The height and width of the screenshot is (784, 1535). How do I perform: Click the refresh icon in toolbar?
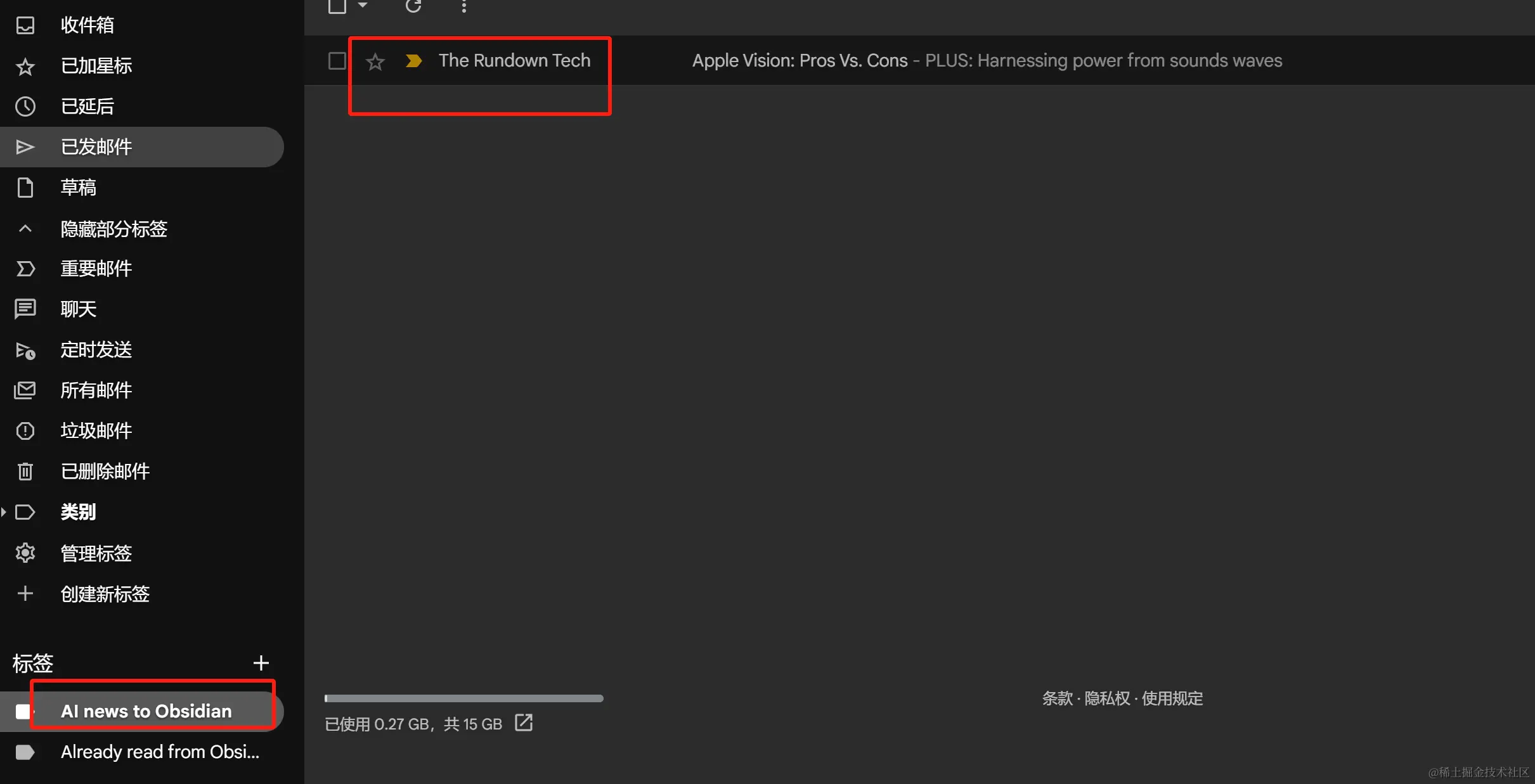[x=413, y=6]
